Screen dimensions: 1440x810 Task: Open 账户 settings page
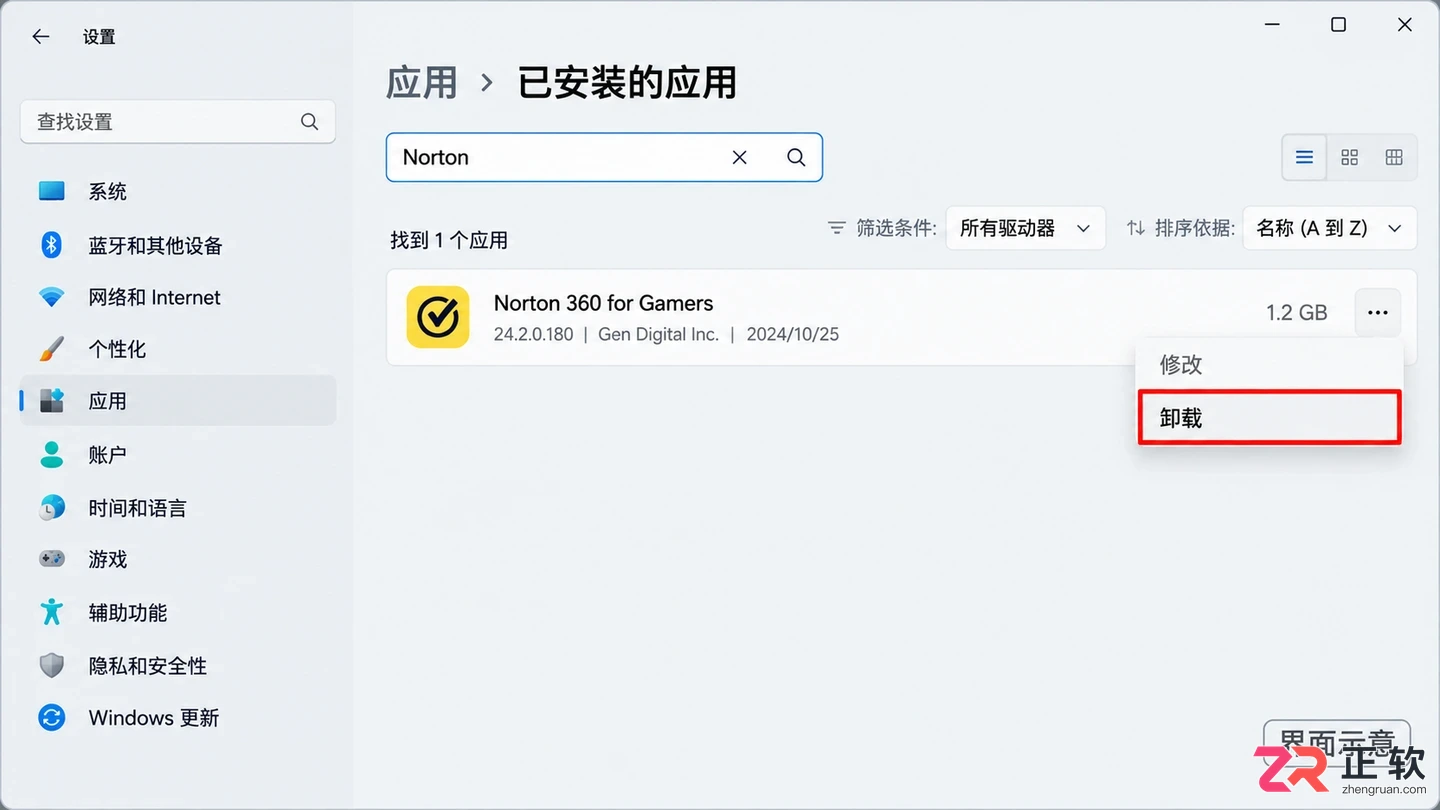(178, 454)
